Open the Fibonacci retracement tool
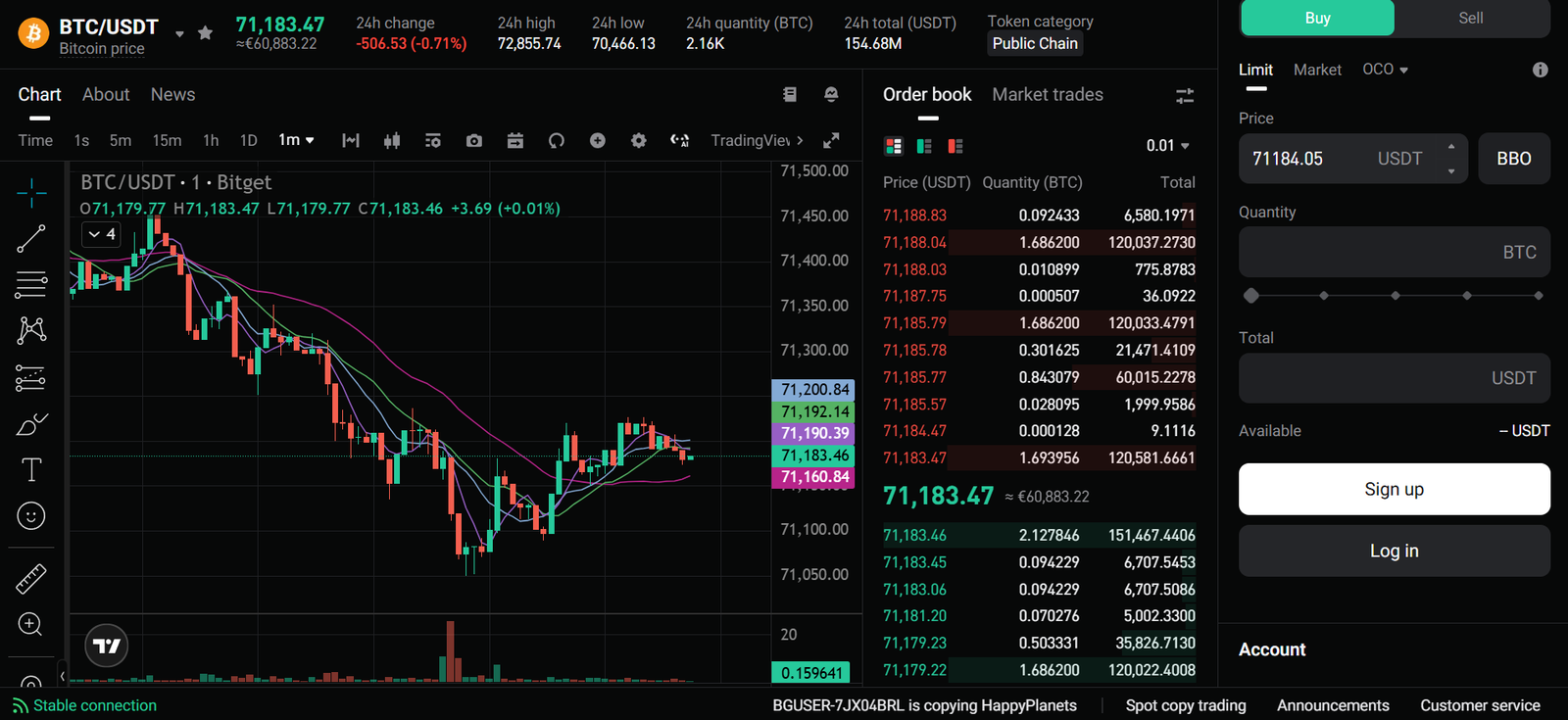The height and width of the screenshot is (720, 1568). [x=31, y=284]
